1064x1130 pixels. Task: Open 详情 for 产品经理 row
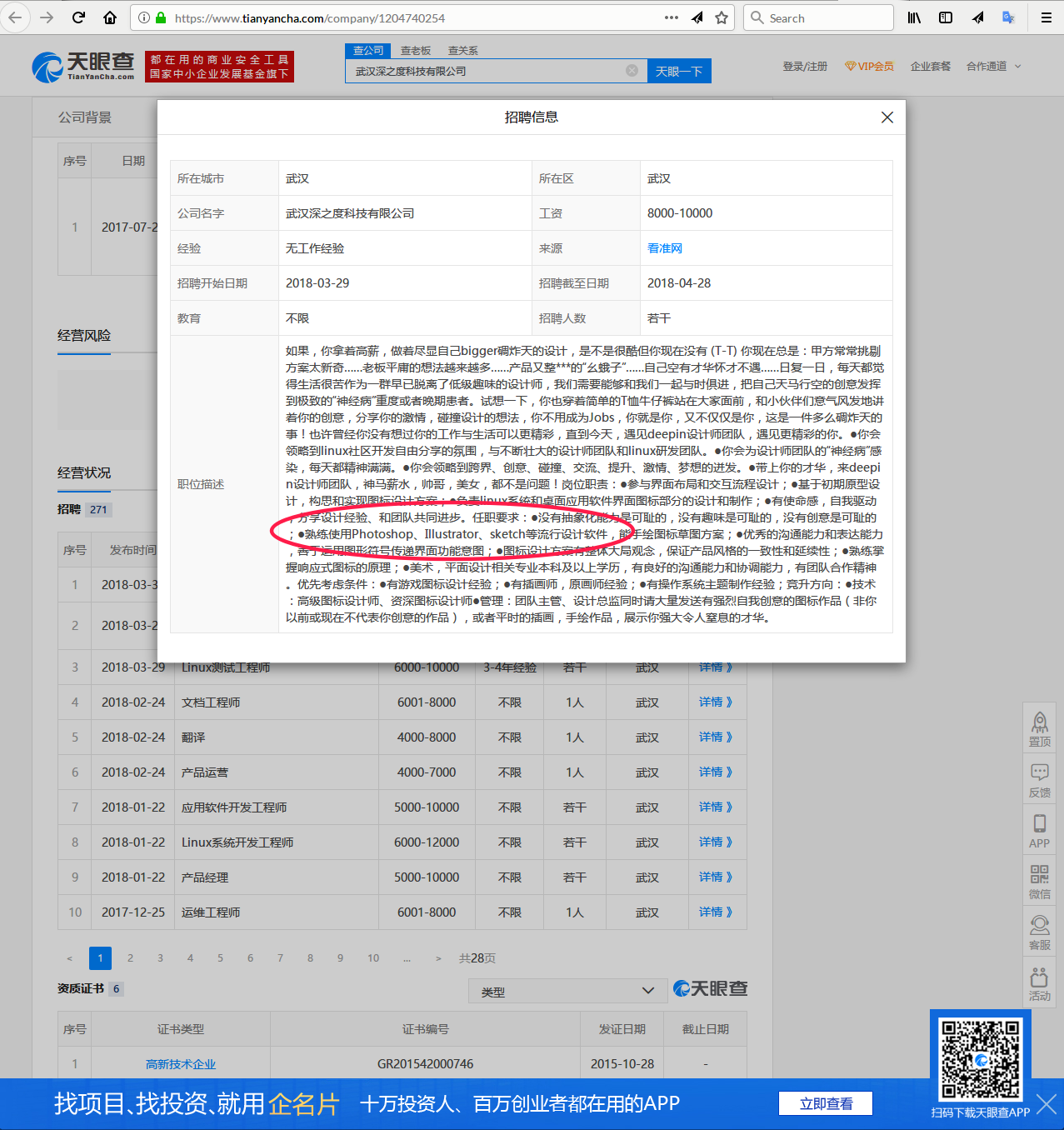pyautogui.click(x=715, y=877)
